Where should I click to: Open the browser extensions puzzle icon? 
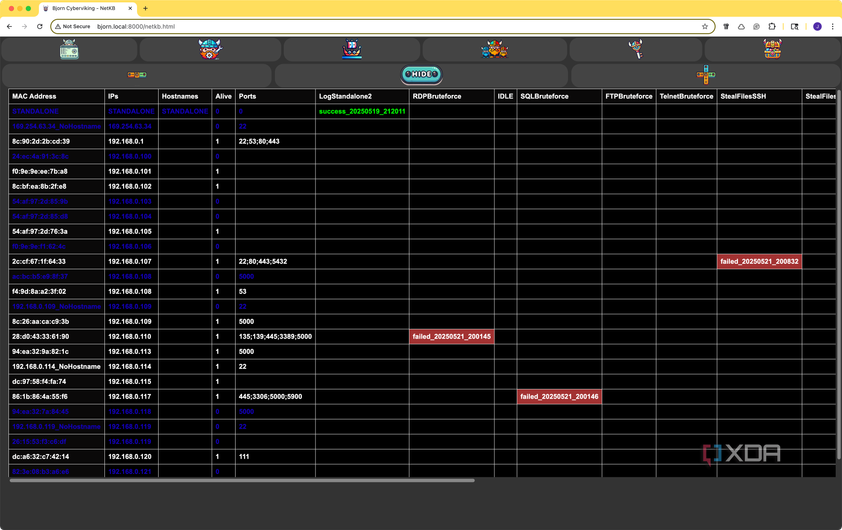(772, 26)
